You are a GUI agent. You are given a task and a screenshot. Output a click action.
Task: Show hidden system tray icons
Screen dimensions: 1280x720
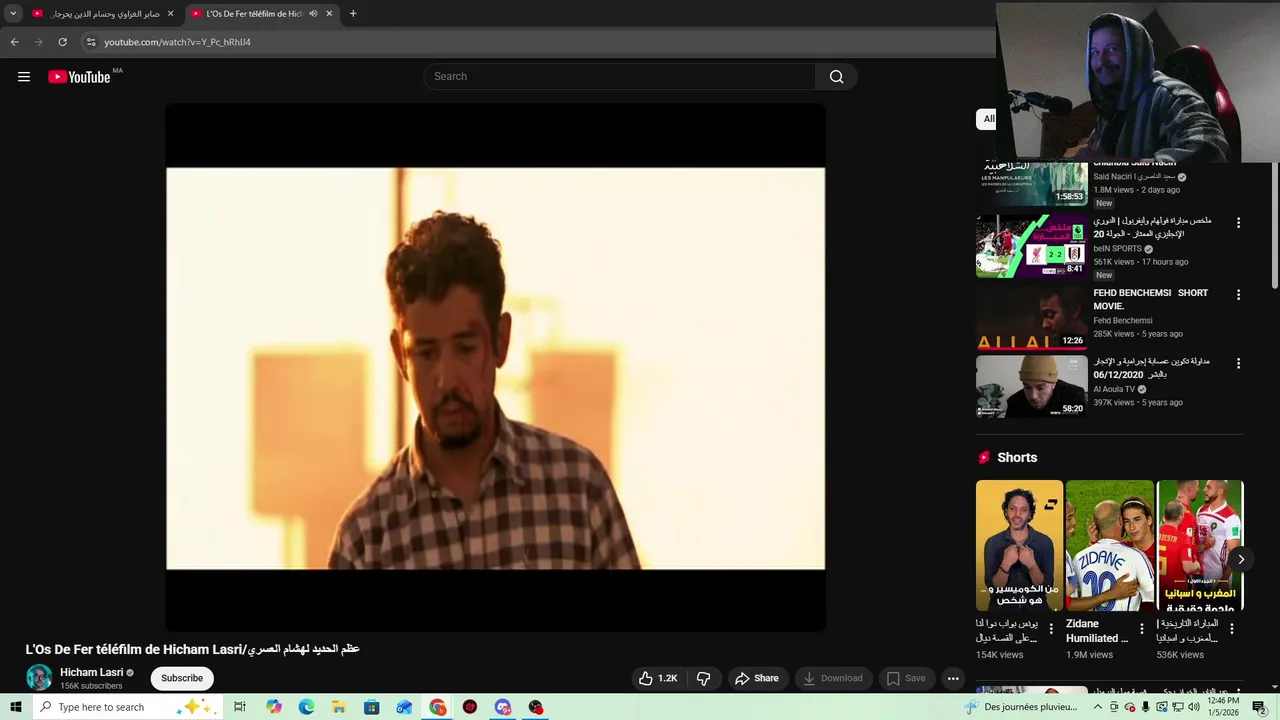click(x=1097, y=707)
